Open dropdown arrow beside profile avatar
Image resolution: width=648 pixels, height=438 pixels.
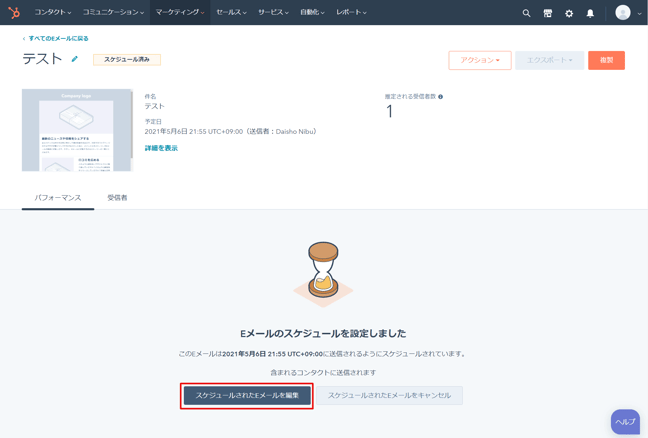click(x=639, y=13)
